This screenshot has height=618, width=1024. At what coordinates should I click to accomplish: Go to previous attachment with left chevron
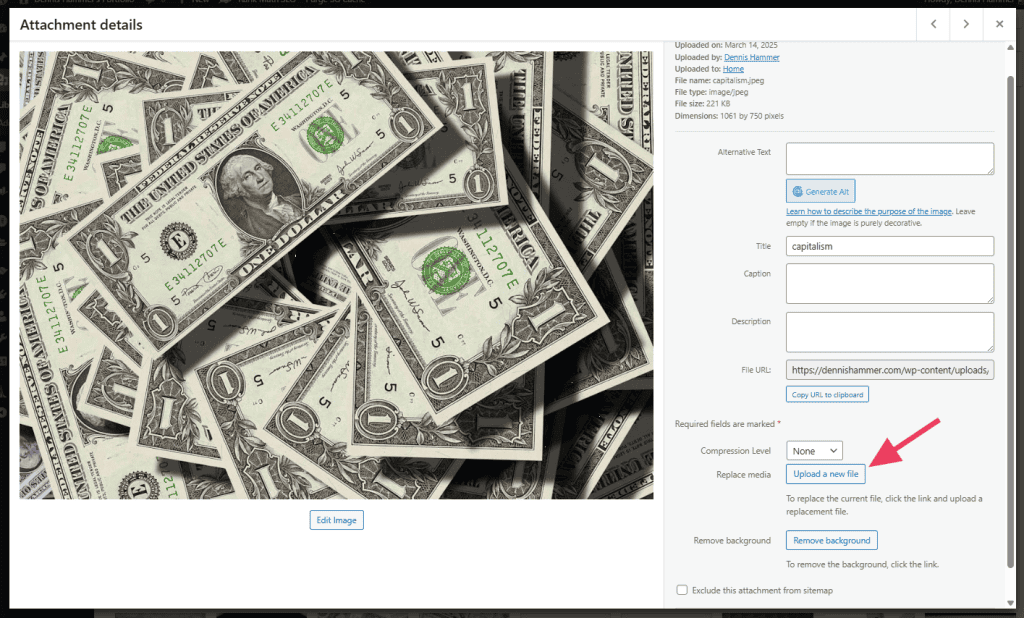tap(934, 24)
